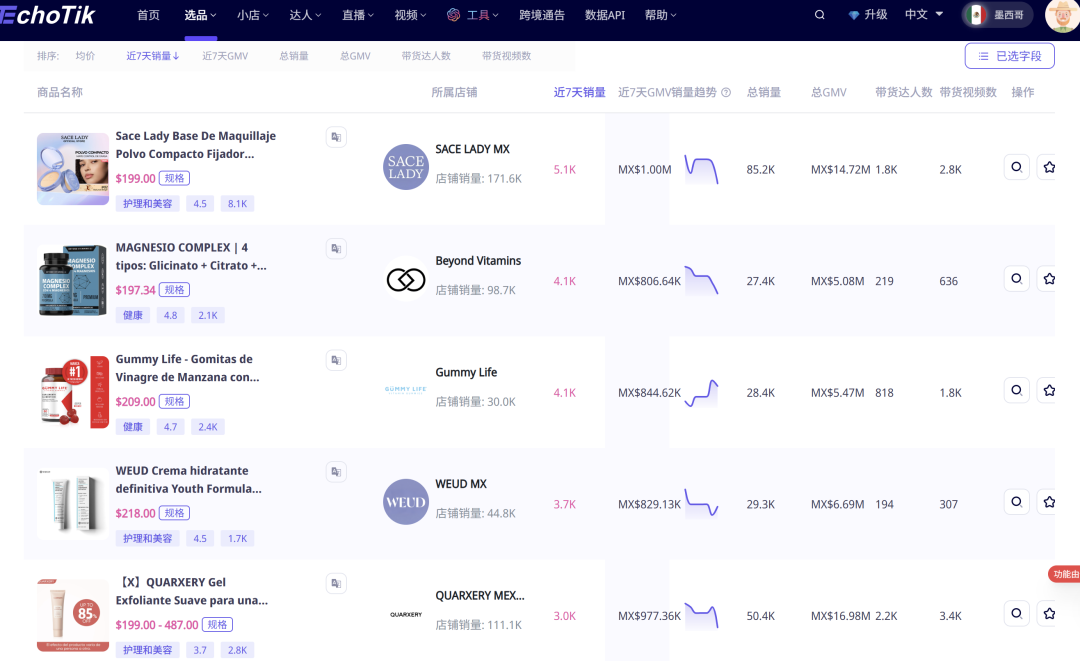Click the 已选字段 button

(x=1009, y=56)
